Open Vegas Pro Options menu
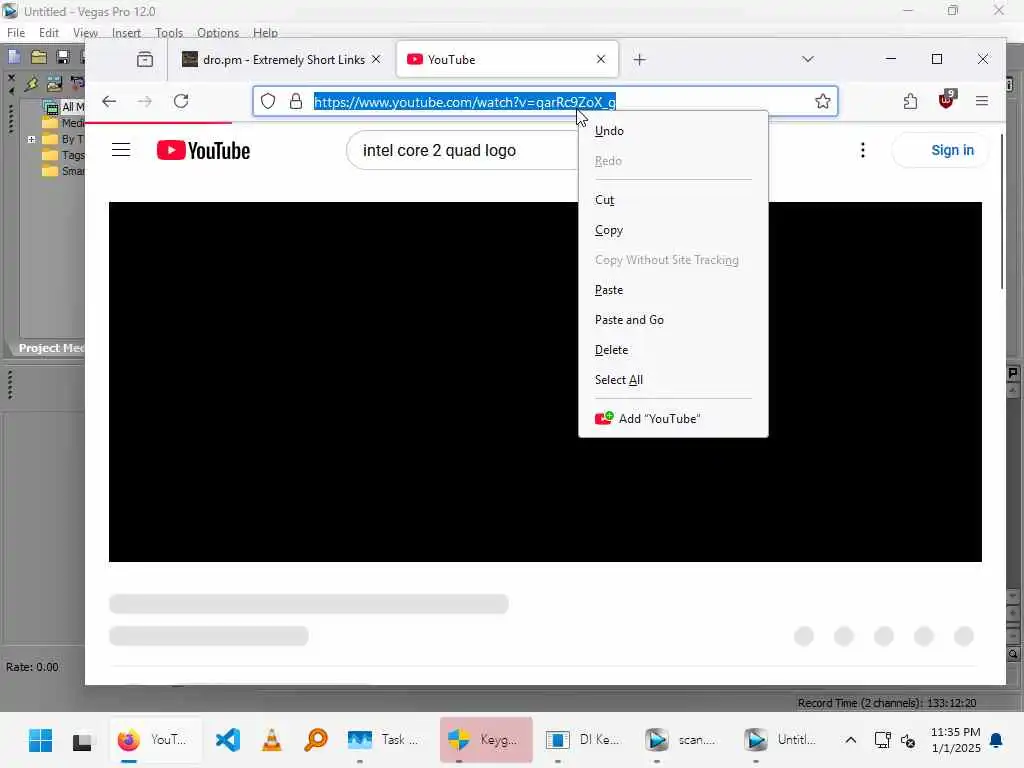 click(x=217, y=33)
